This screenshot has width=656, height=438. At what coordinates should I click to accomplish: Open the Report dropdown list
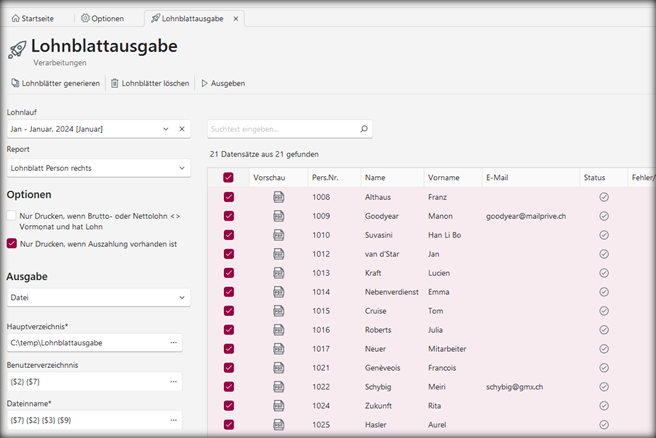pos(181,168)
